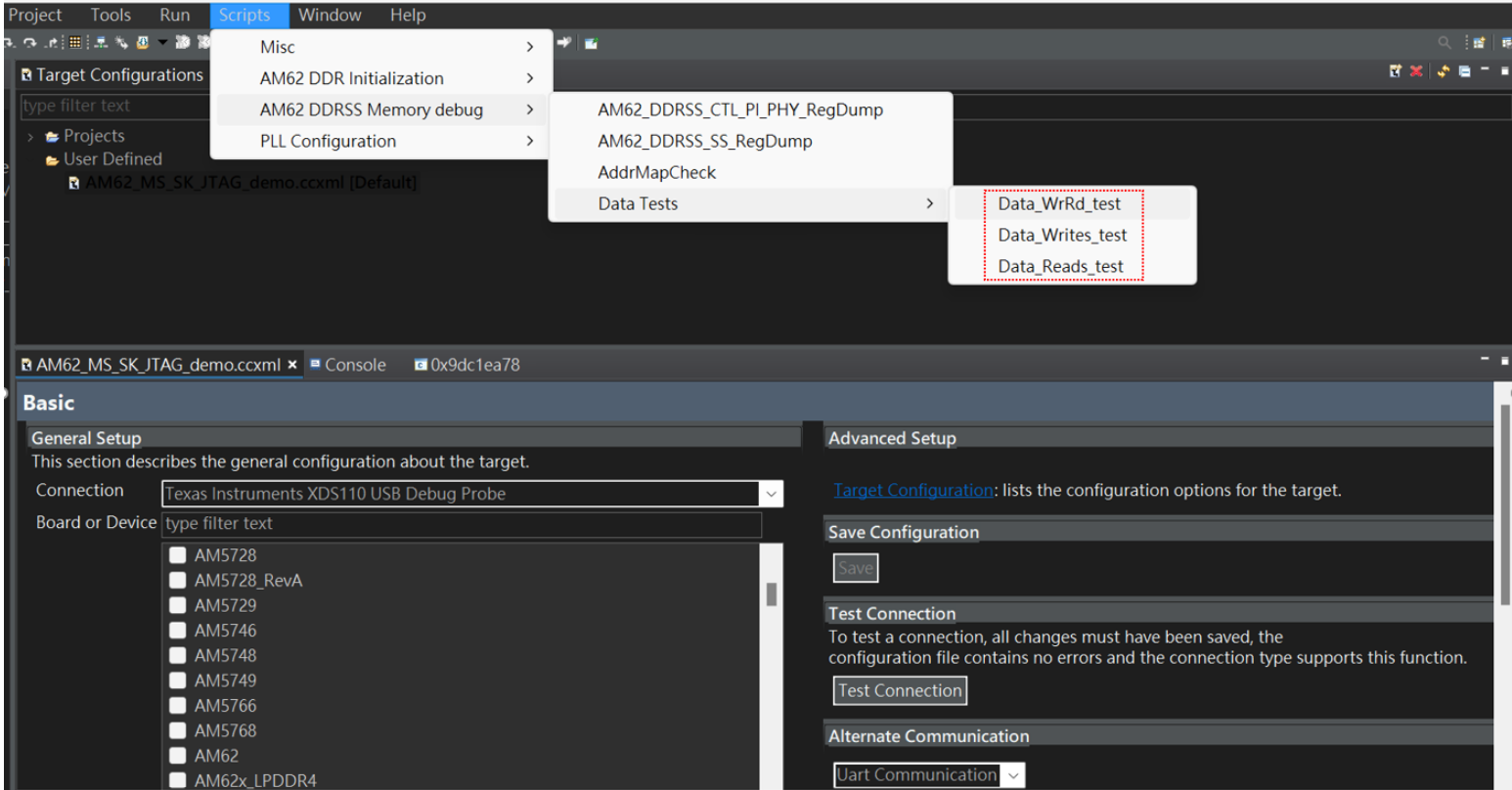Click the white arrow toolbar icon
The width and height of the screenshot is (1512, 790).
pos(565,43)
